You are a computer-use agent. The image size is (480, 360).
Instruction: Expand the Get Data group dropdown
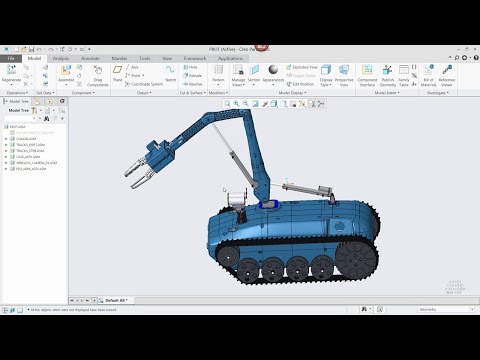[x=45, y=93]
